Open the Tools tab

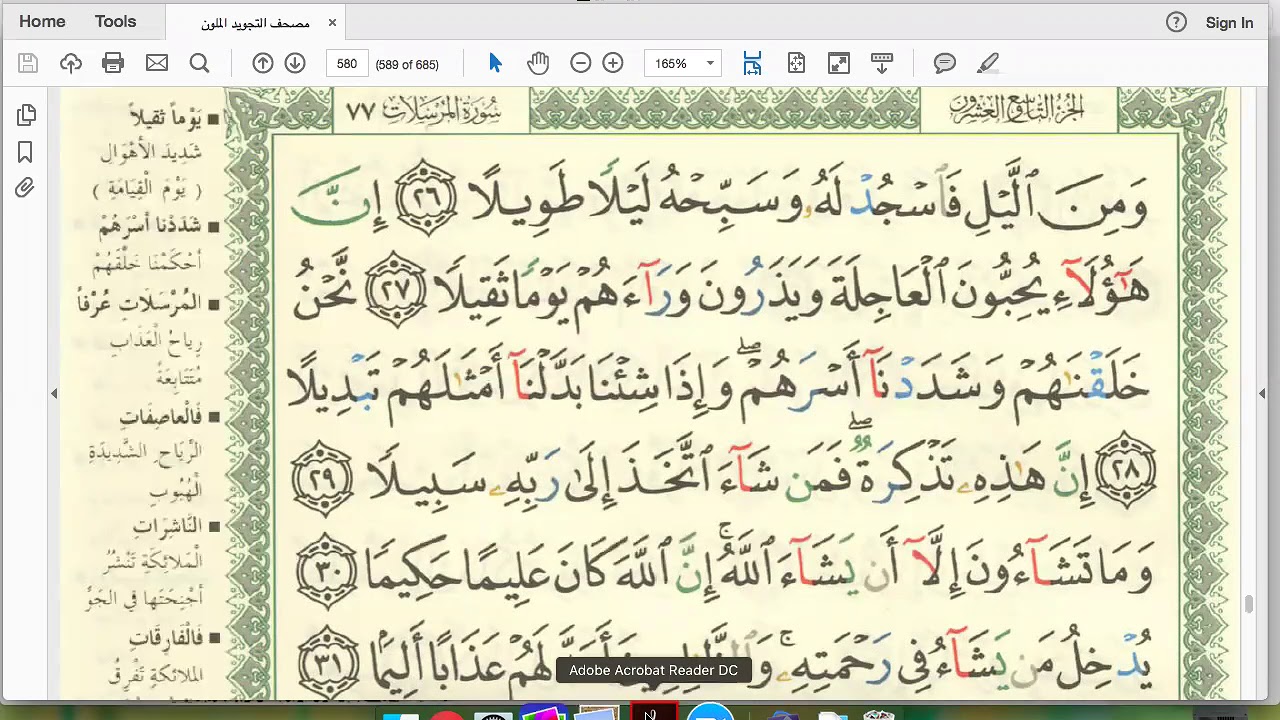[x=115, y=21]
